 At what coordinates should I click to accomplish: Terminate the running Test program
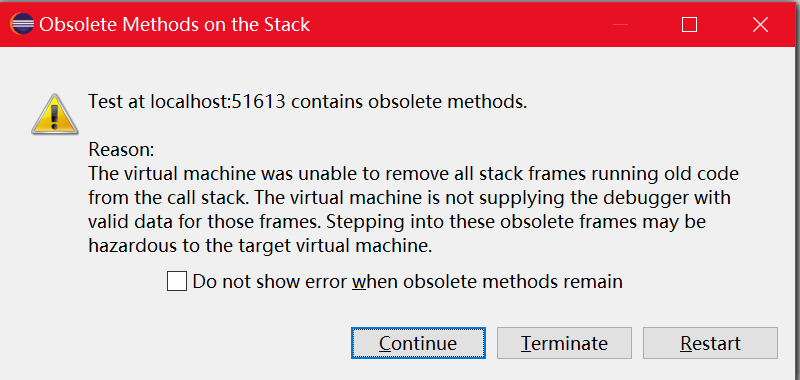pos(564,343)
